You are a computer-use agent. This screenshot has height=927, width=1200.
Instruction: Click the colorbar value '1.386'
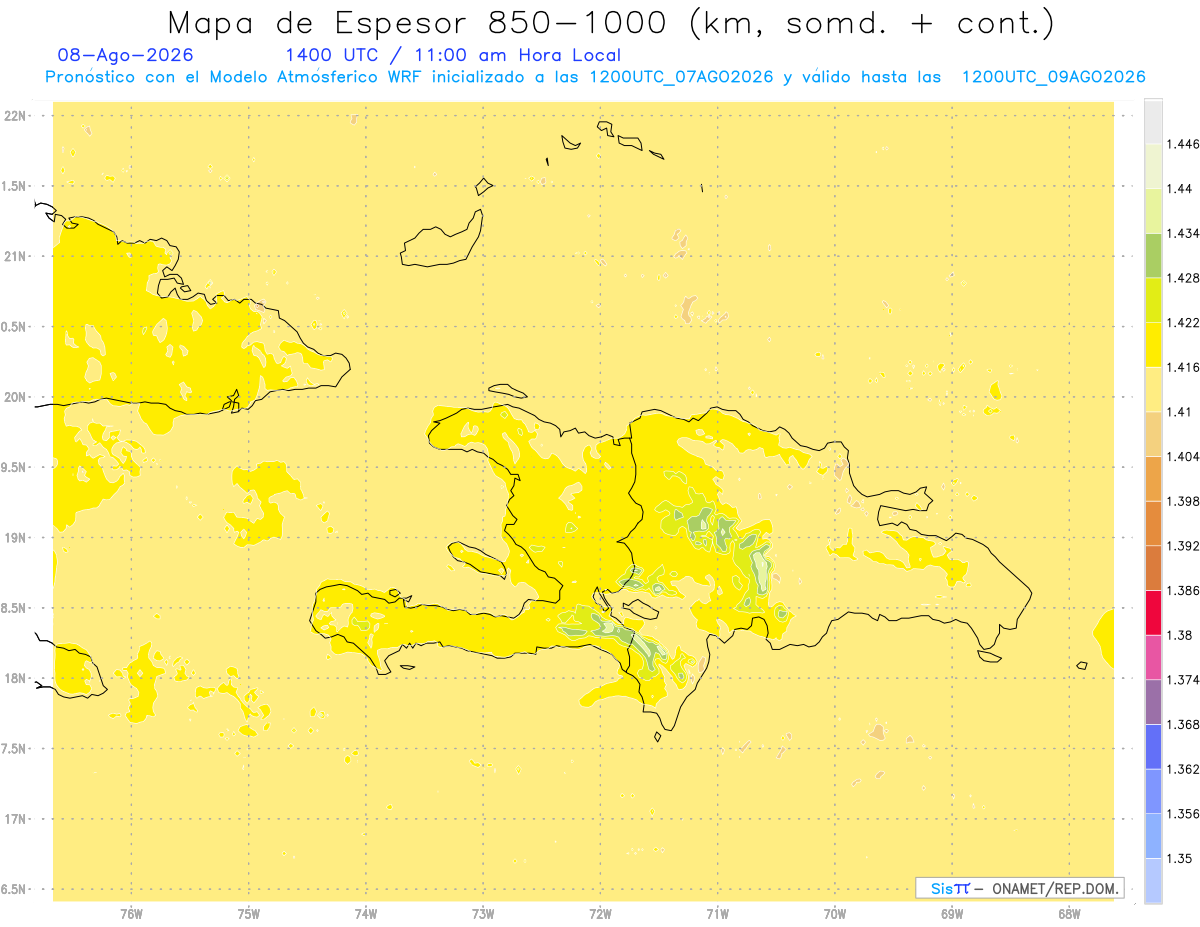[x=1183, y=590]
